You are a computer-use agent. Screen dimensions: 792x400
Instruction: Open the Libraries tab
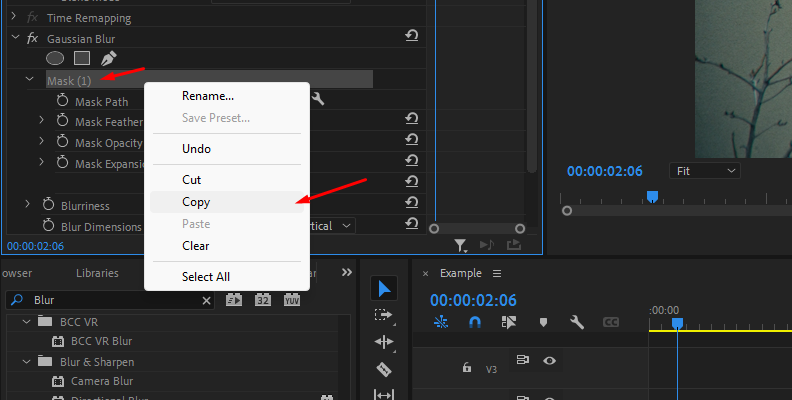point(97,273)
